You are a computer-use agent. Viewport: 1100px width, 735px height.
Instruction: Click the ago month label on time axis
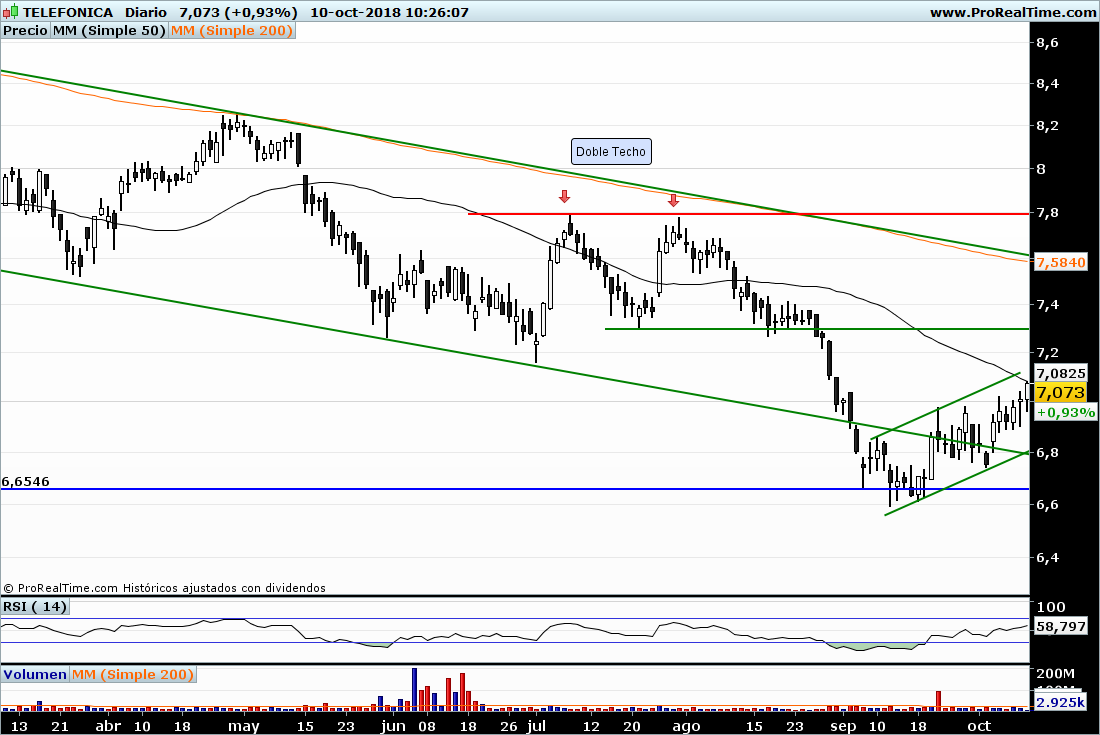(x=685, y=726)
